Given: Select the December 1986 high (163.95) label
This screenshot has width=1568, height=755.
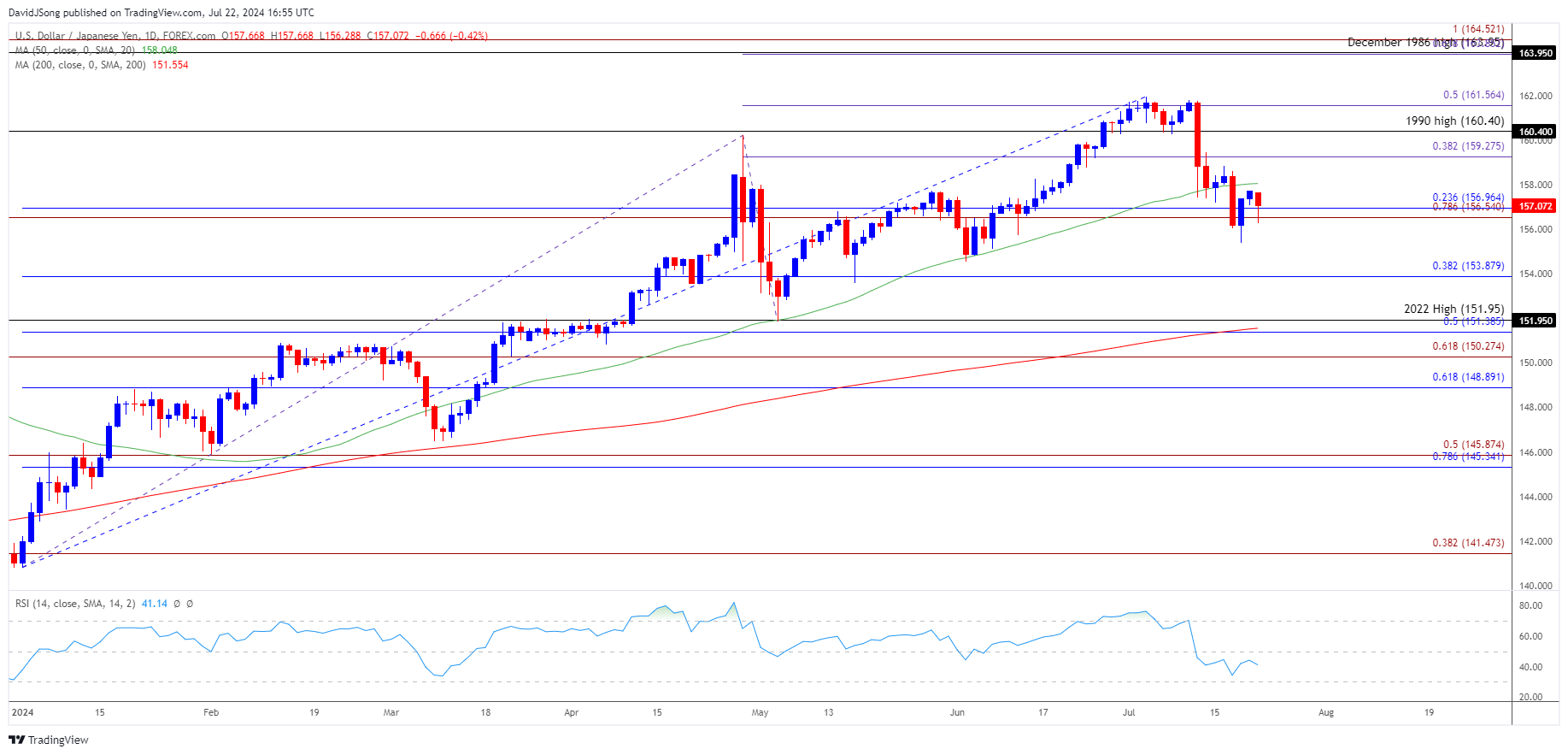Looking at the screenshot, I should pos(1425,42).
